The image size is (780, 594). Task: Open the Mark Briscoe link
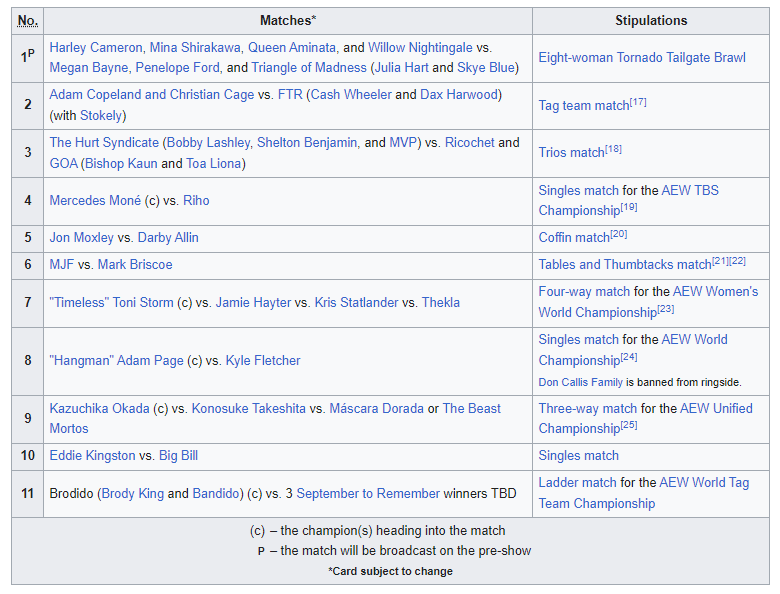tap(135, 264)
